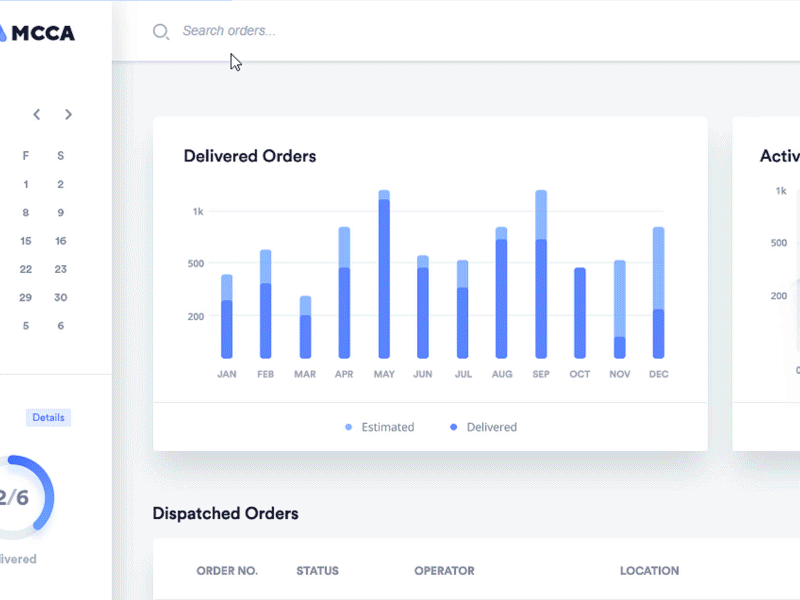
Task: Go to previous month in calendar
Action: (37, 114)
